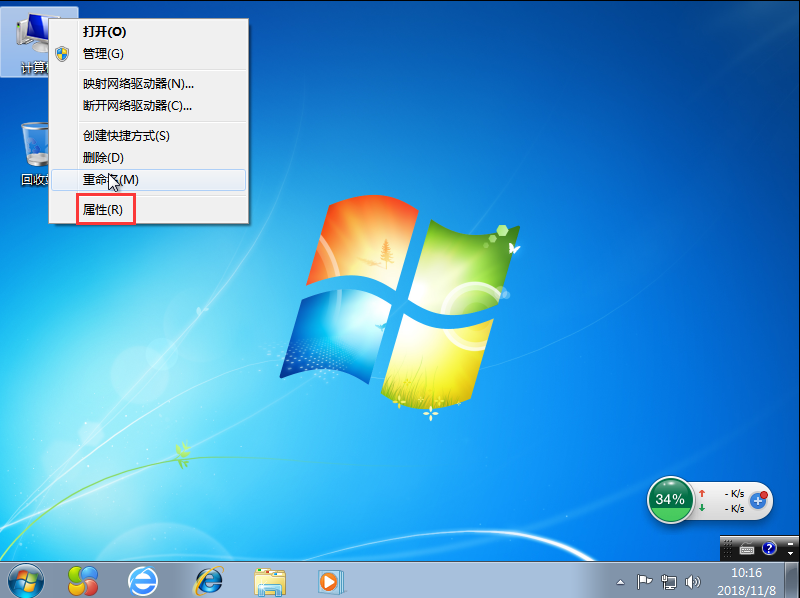Select 管理(G) in the context menu

point(104,53)
